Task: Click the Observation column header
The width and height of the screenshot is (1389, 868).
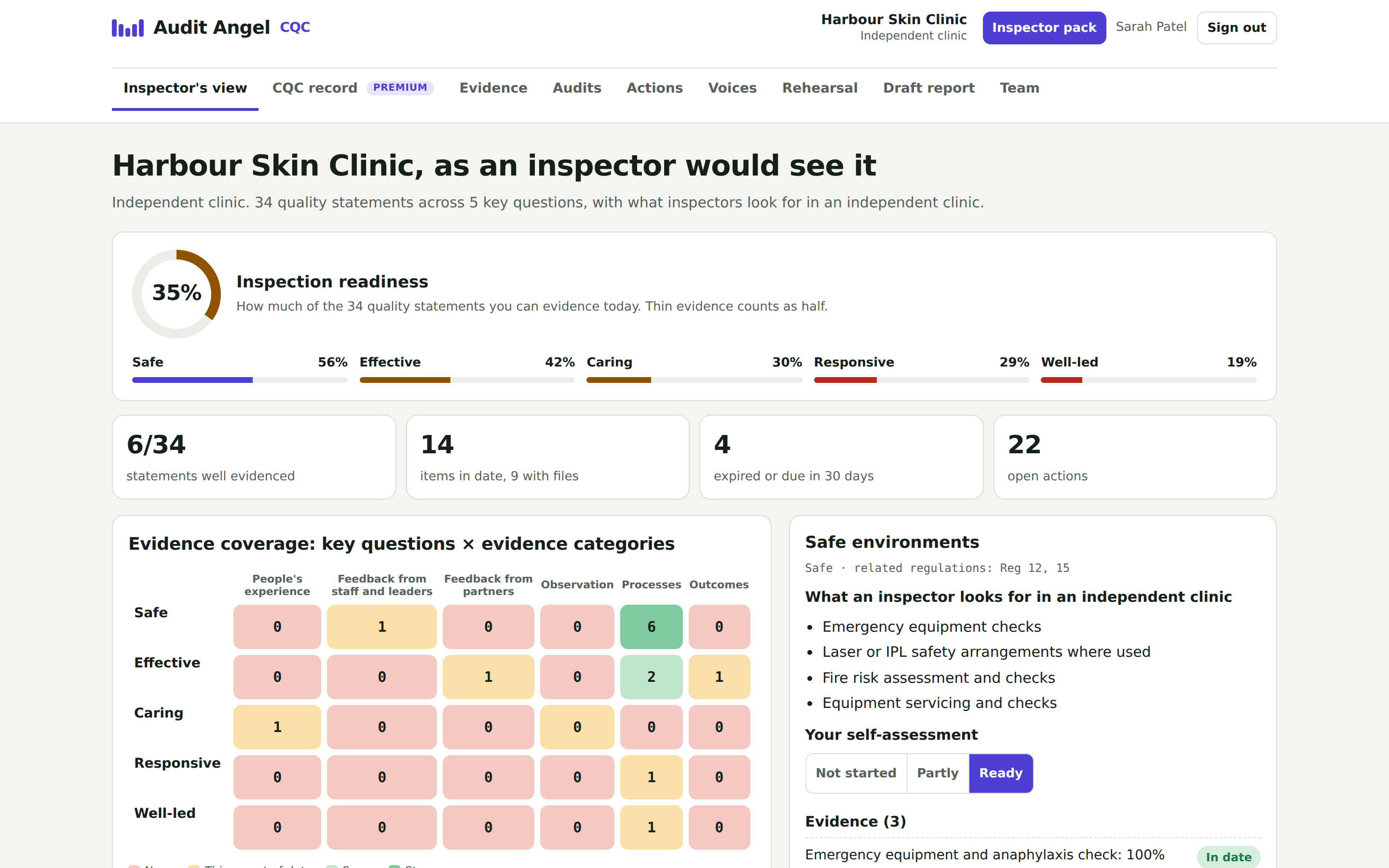Action: point(577,584)
